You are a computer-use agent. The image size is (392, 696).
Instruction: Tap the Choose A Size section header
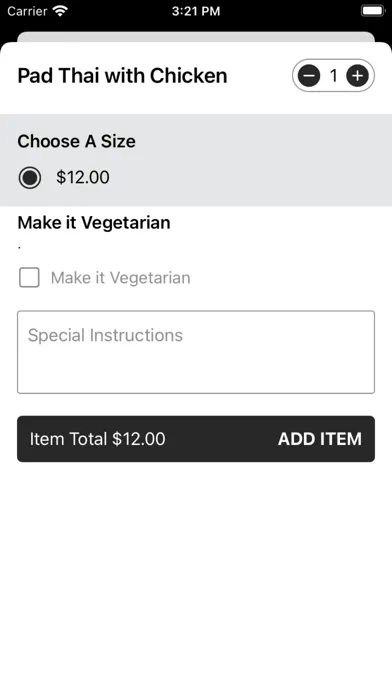[x=76, y=141]
